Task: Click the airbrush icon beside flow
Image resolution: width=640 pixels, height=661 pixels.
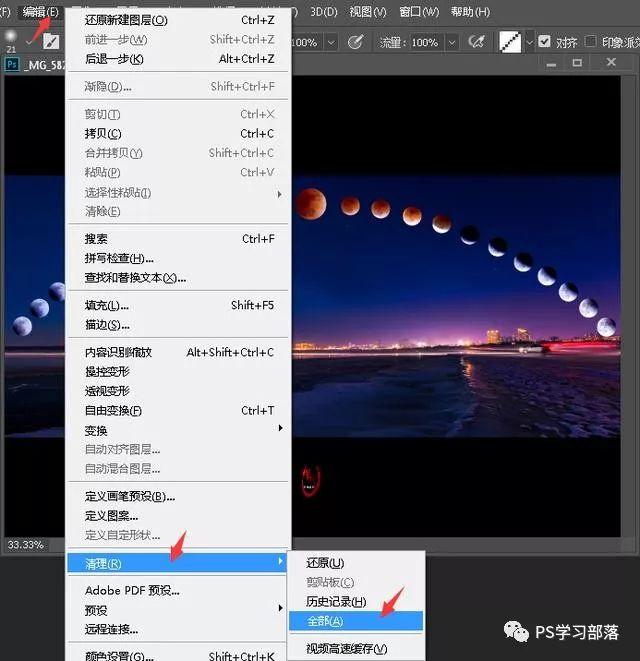Action: pos(476,42)
